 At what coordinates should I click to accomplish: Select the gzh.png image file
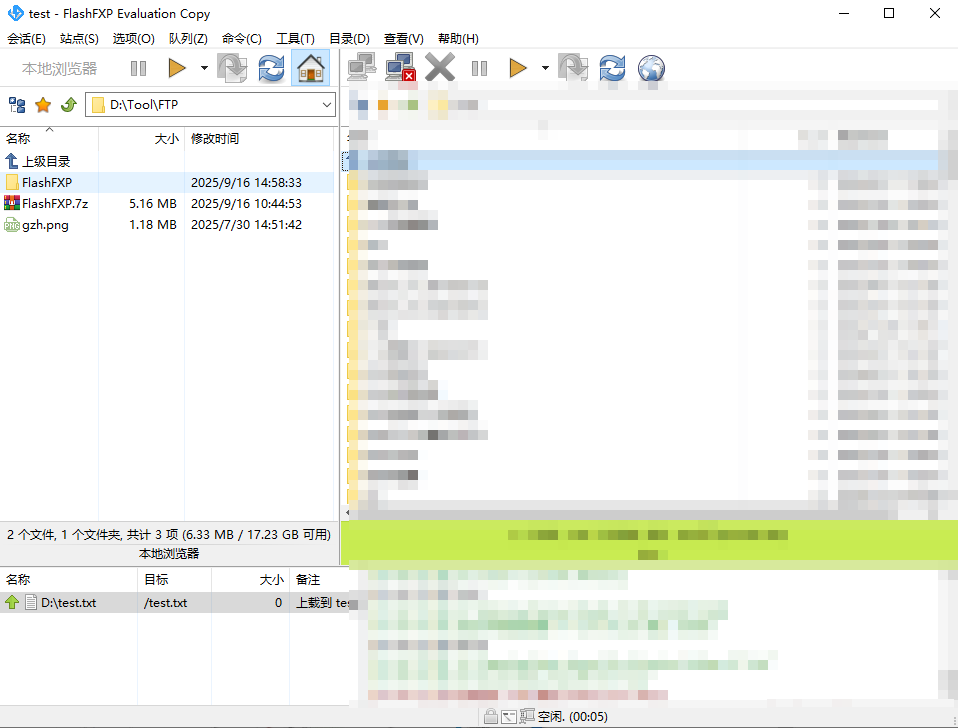(x=167, y=225)
